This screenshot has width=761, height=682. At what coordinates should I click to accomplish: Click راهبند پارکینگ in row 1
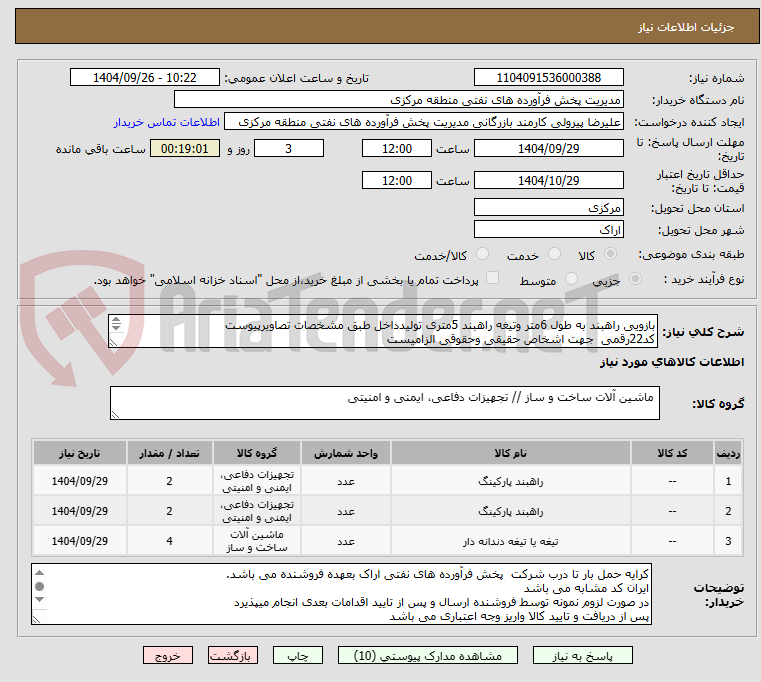(510, 482)
